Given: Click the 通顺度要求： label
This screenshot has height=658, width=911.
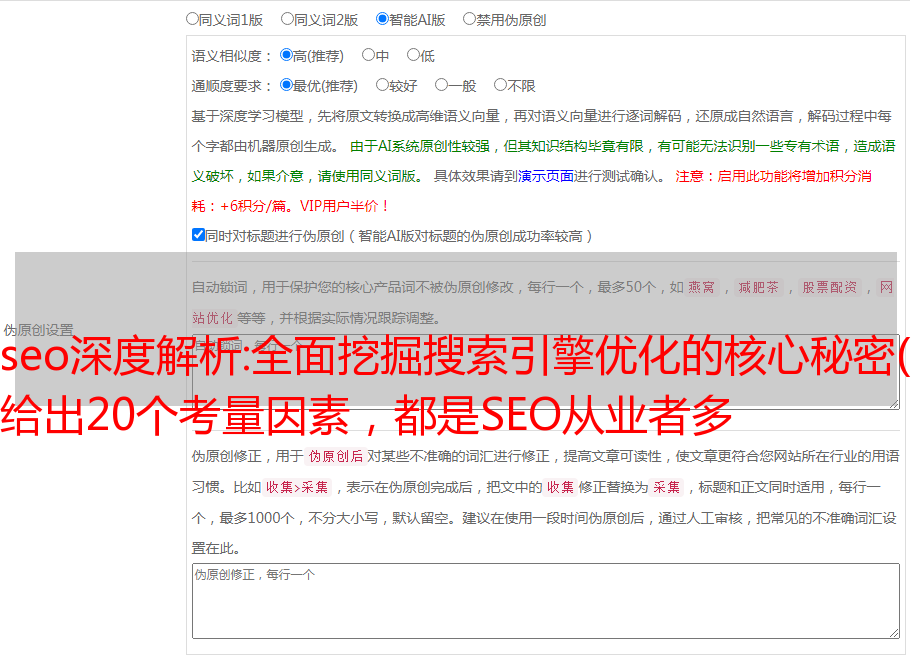Looking at the screenshot, I should 232,86.
